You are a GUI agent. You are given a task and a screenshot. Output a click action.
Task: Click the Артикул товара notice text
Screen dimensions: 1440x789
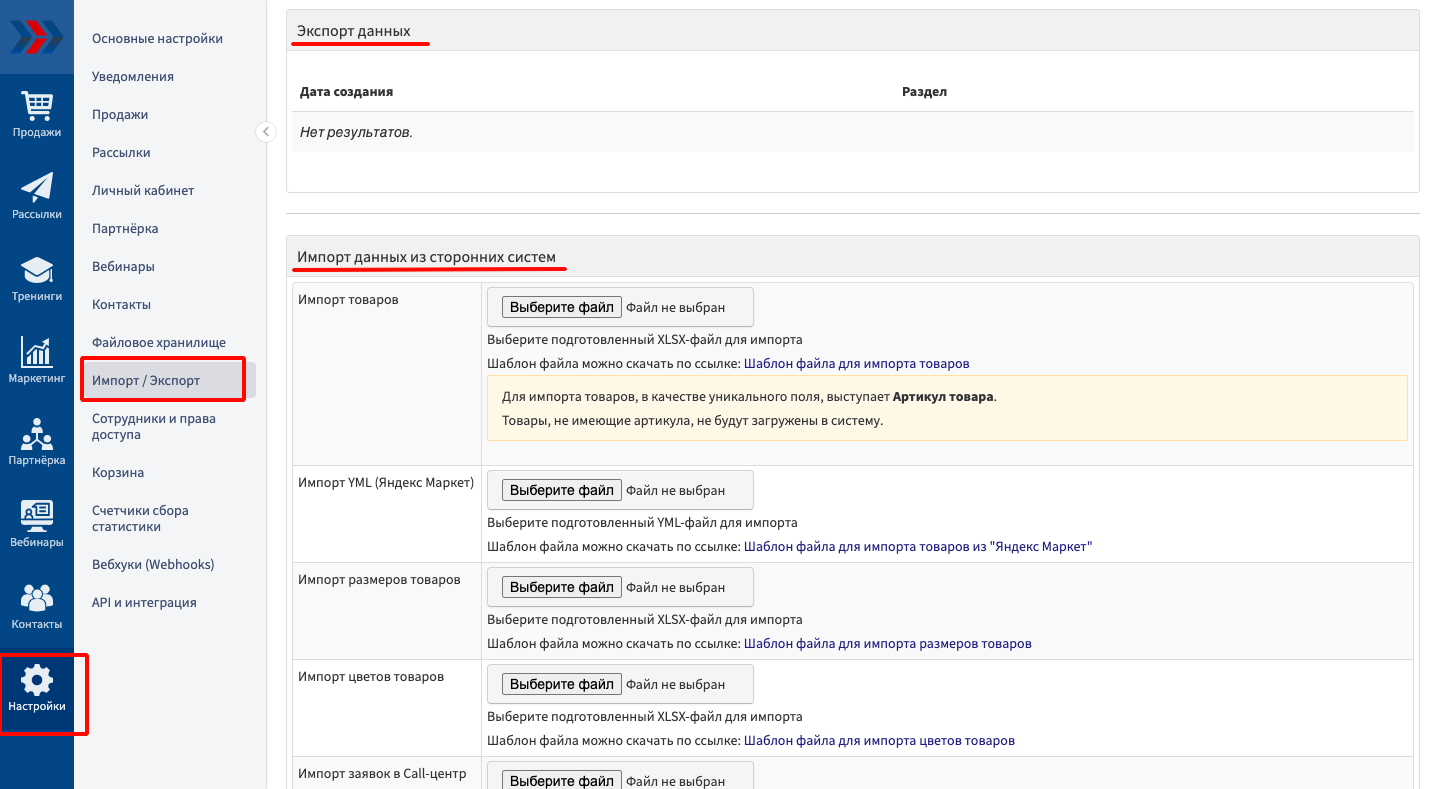tap(943, 397)
